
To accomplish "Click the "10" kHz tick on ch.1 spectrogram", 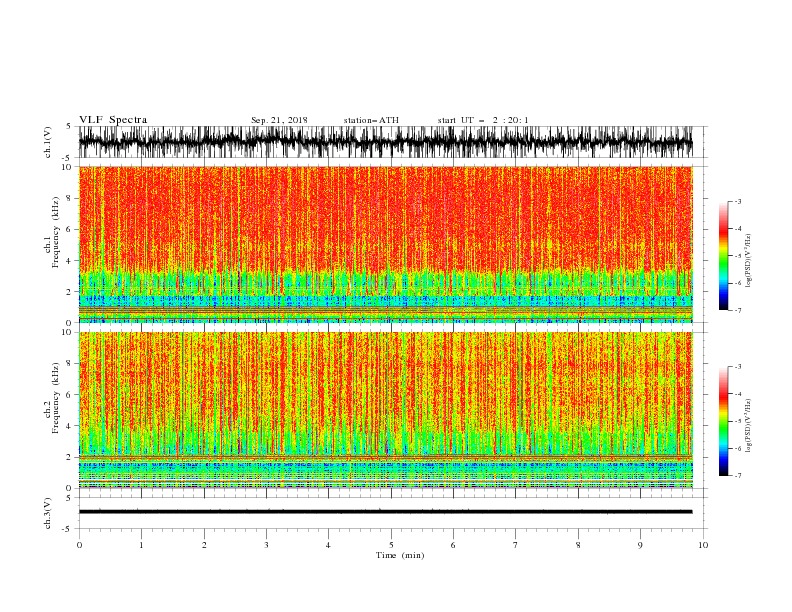I will click(x=67, y=167).
